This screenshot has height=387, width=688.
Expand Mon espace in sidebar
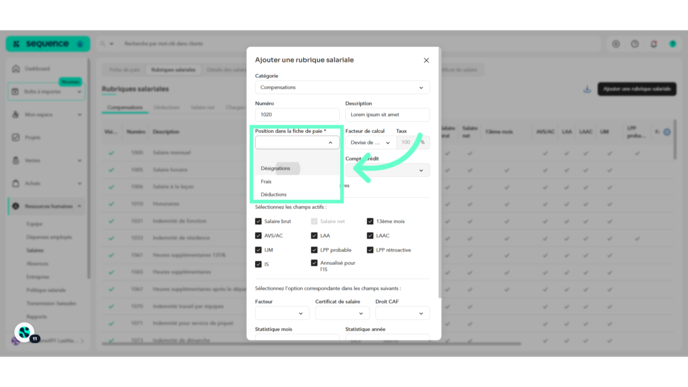point(46,115)
